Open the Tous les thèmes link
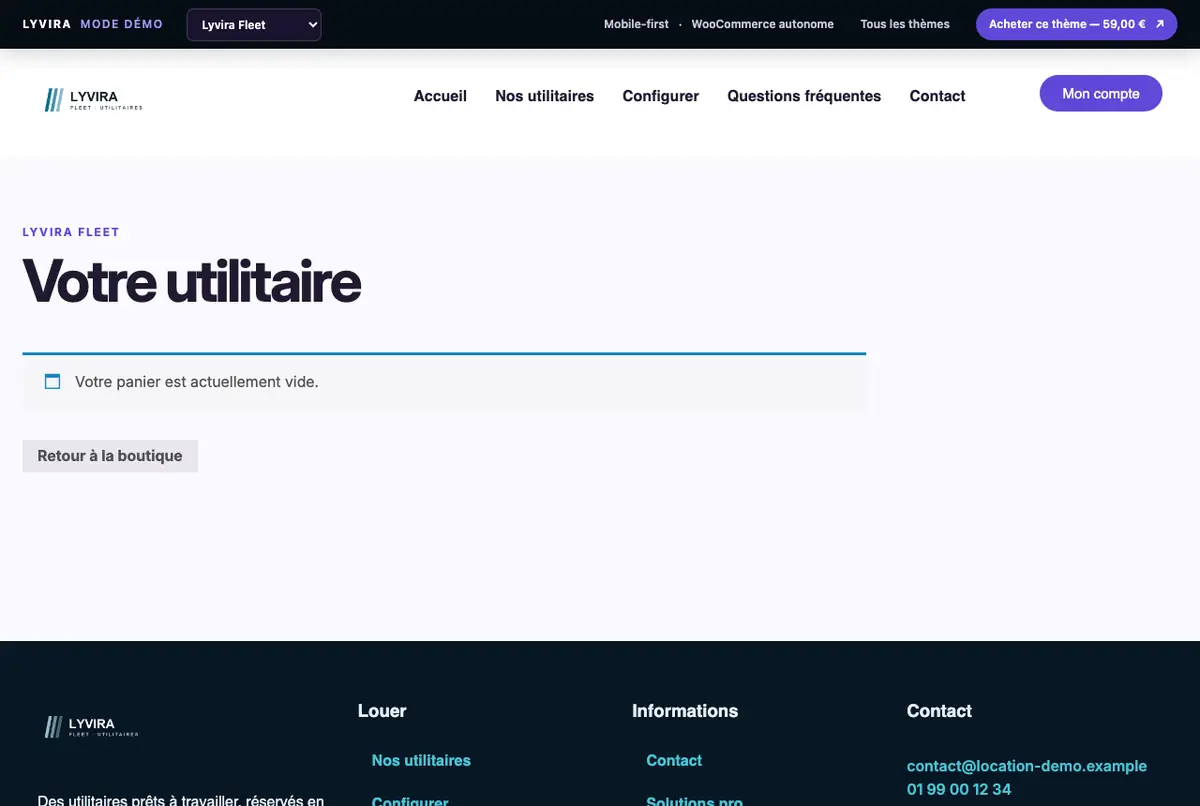1200x806 pixels. (905, 24)
